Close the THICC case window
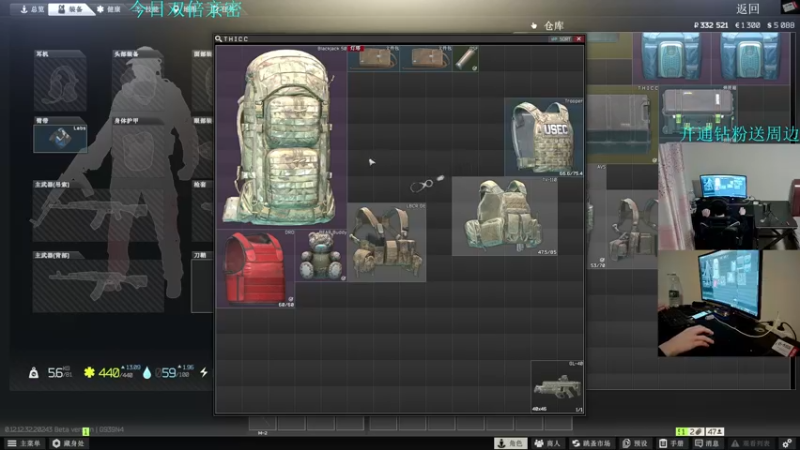This screenshot has width=800, height=450. [x=579, y=39]
